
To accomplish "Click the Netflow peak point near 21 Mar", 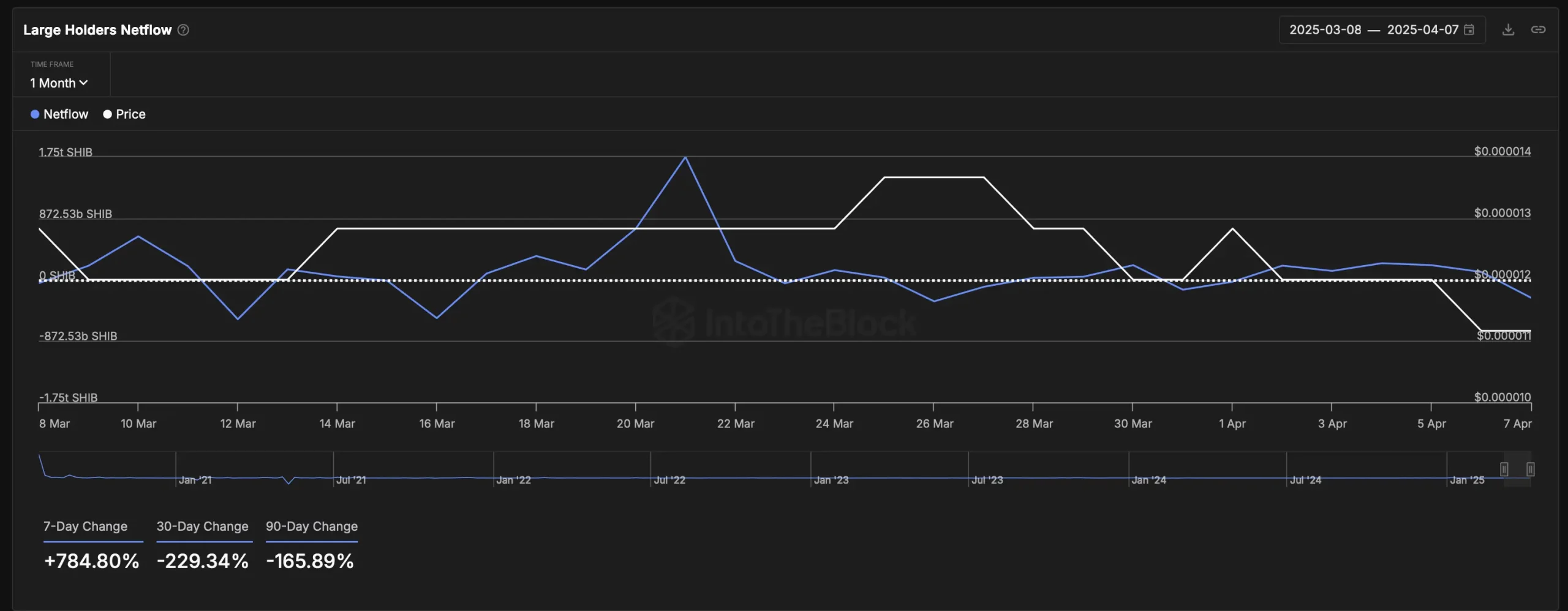I will (x=685, y=157).
